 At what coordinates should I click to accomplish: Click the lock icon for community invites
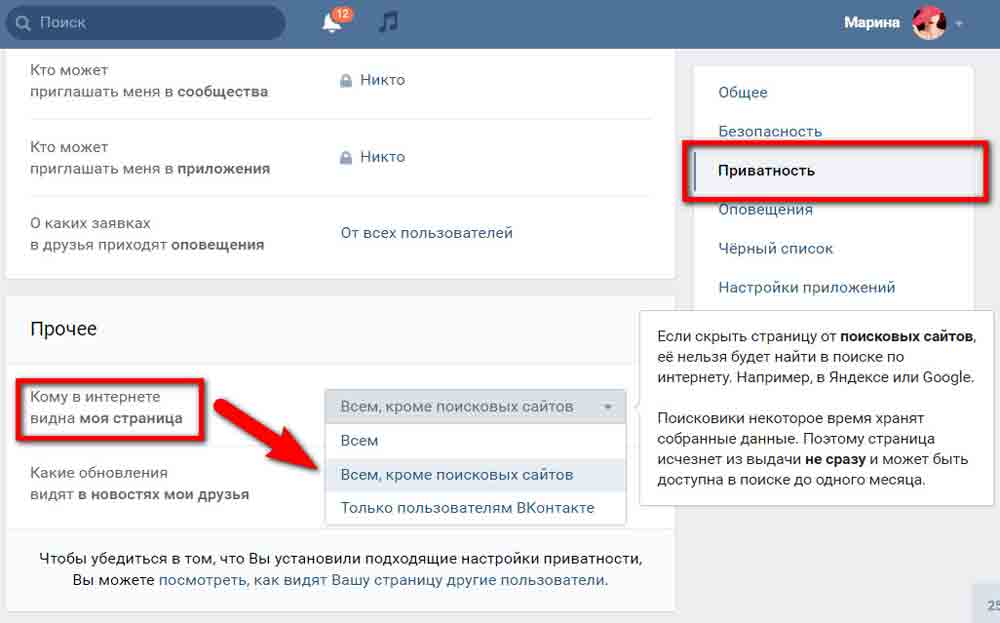(346, 80)
